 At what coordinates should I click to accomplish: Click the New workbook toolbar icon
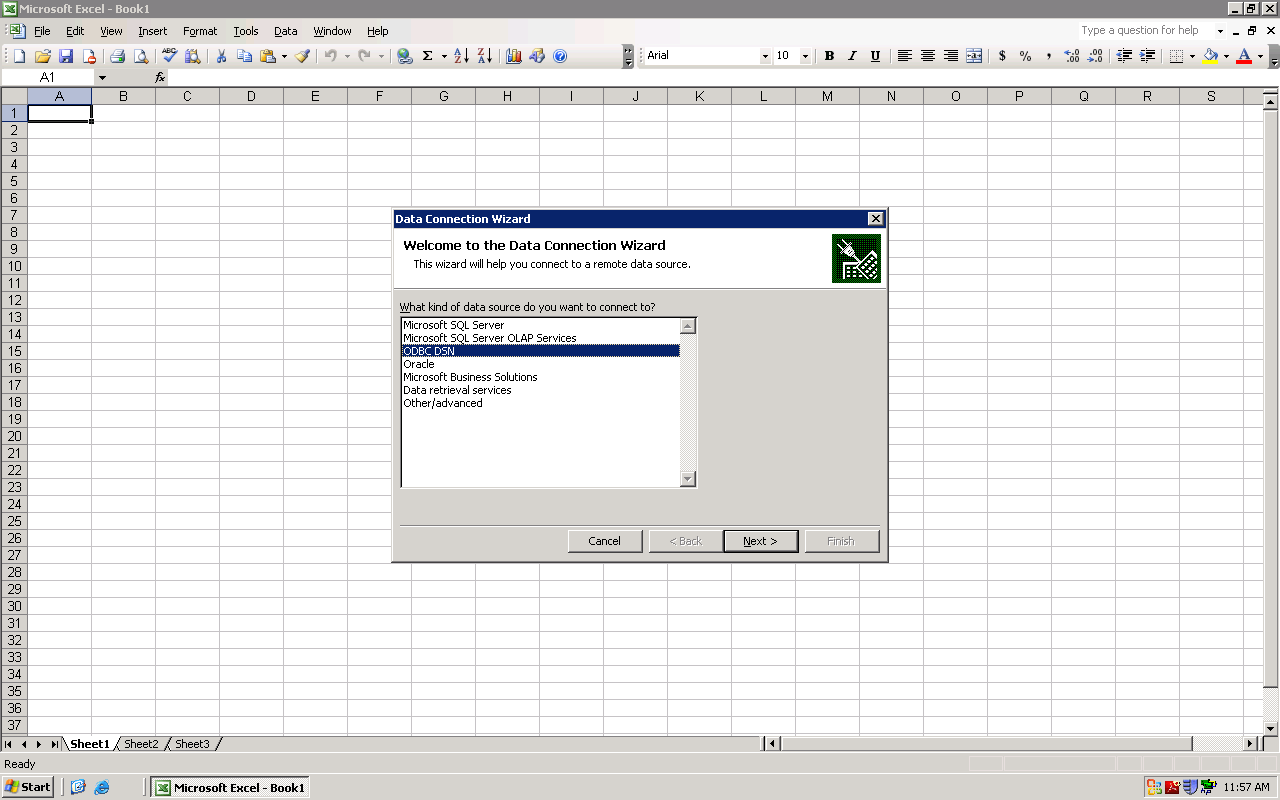pos(19,56)
